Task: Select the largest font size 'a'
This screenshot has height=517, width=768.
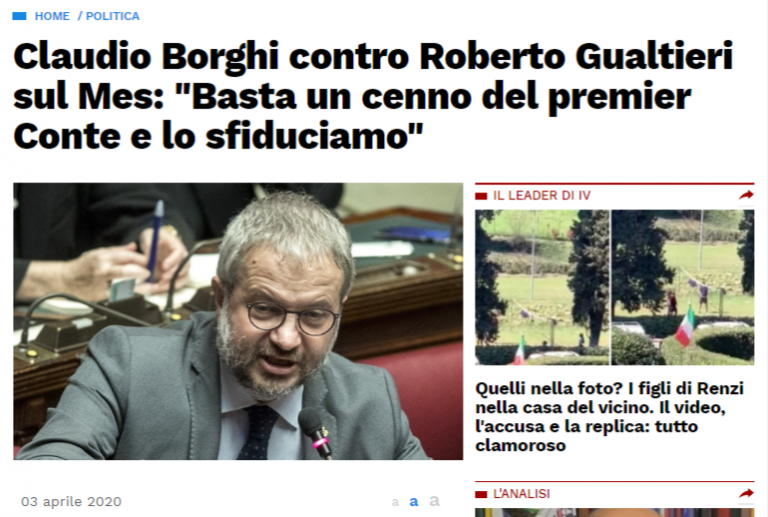Action: [x=434, y=501]
